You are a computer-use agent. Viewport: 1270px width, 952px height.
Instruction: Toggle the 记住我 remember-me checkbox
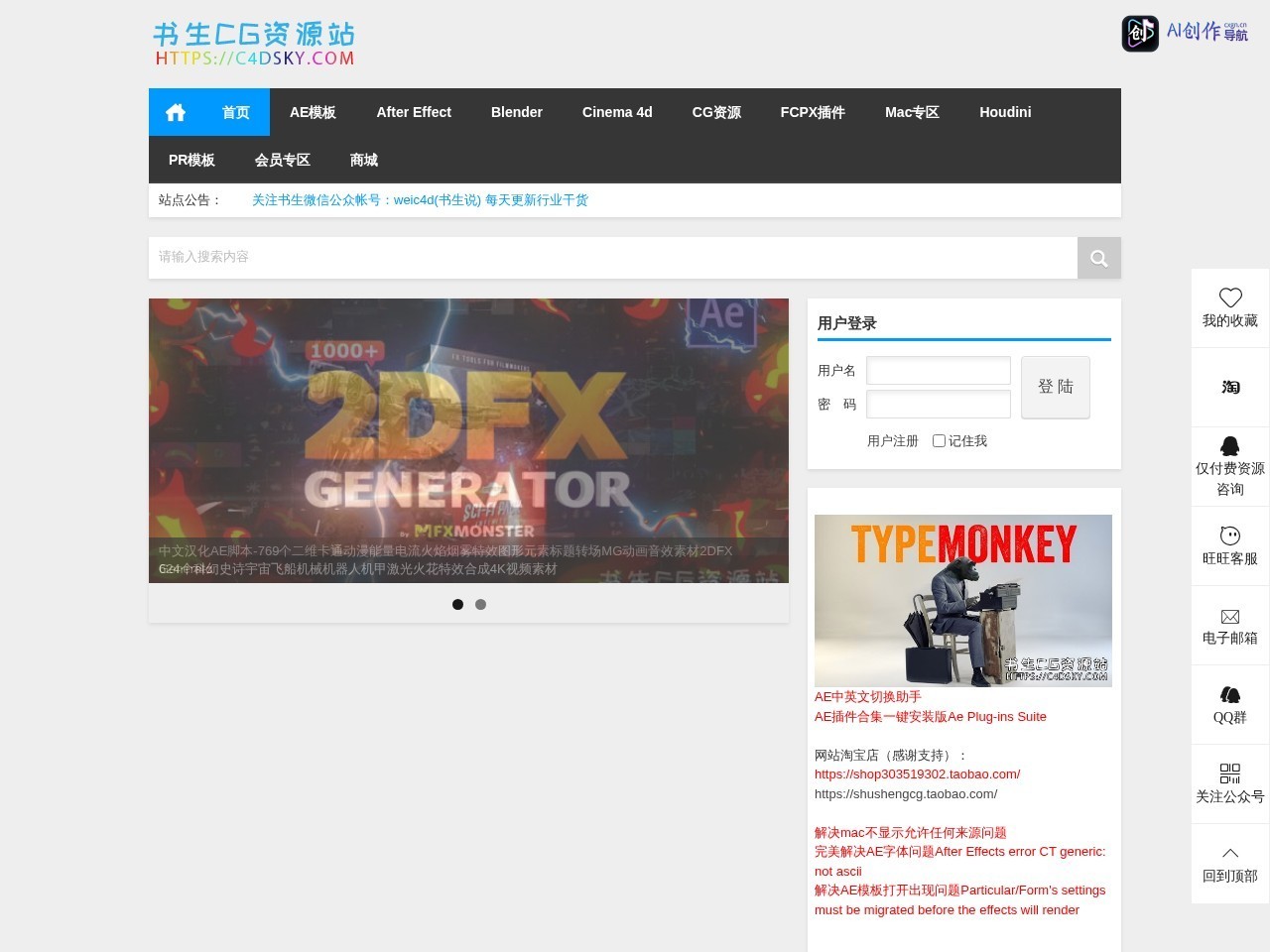tap(939, 441)
